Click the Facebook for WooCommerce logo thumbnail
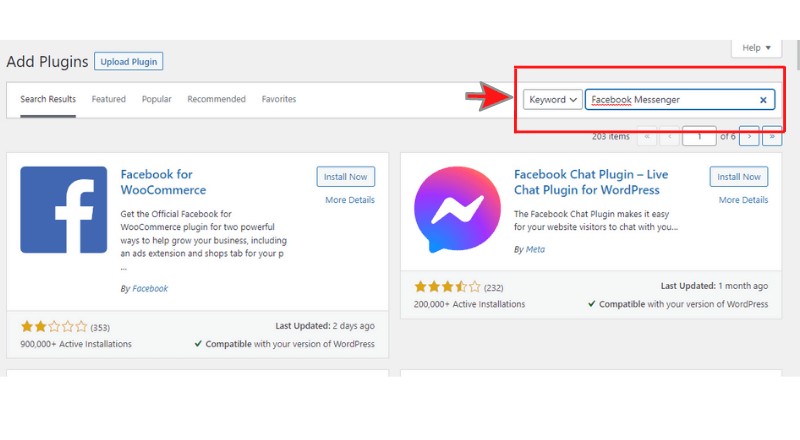 click(x=64, y=210)
